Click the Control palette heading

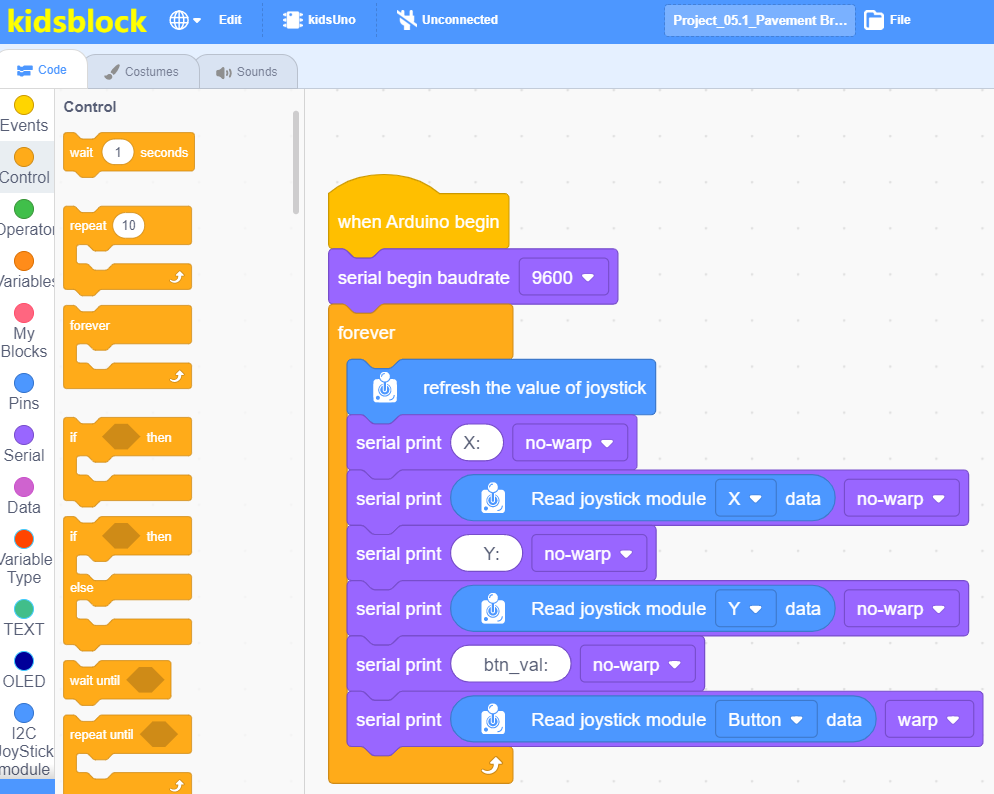(90, 106)
